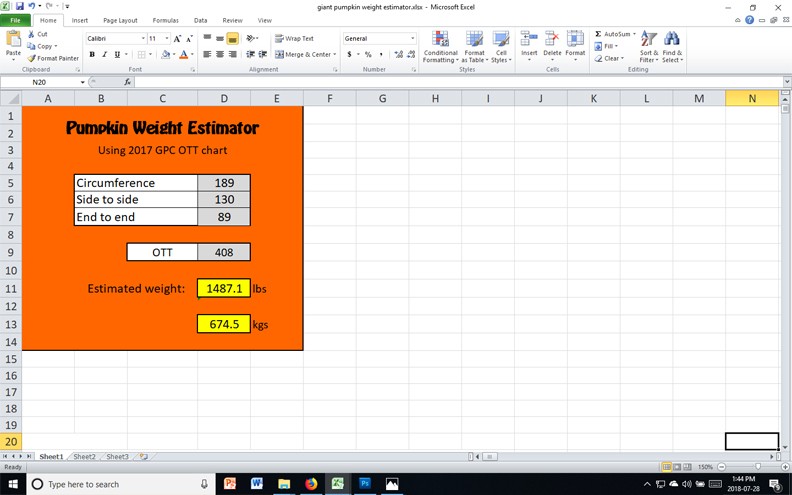The width and height of the screenshot is (792, 495).
Task: Toggle Italic formatting
Action: pyautogui.click(x=104, y=54)
